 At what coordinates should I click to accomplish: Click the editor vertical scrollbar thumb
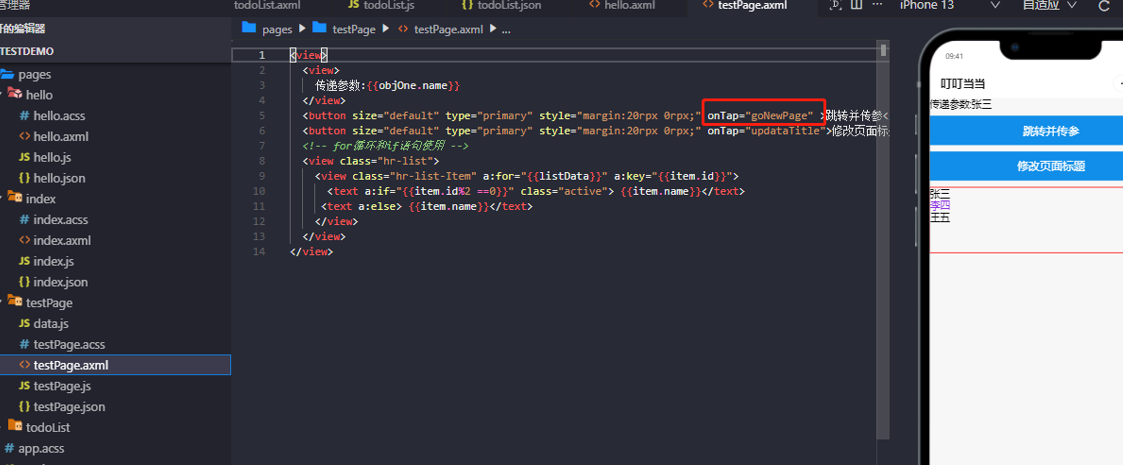pos(884,50)
